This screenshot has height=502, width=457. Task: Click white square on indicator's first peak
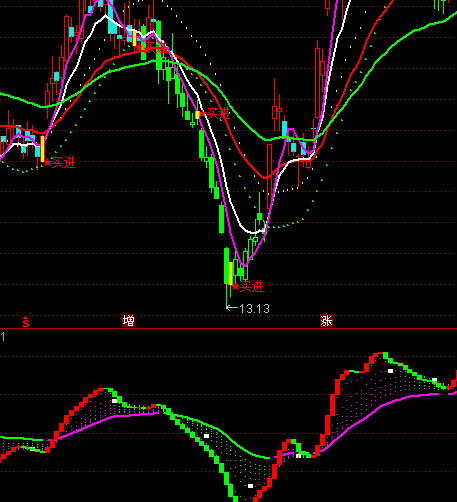point(115,401)
